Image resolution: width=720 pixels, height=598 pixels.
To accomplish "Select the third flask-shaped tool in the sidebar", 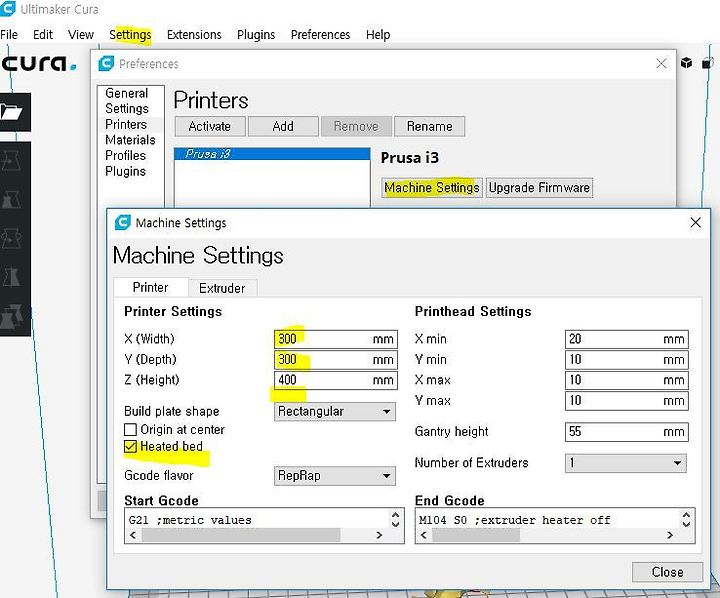I will point(11,238).
